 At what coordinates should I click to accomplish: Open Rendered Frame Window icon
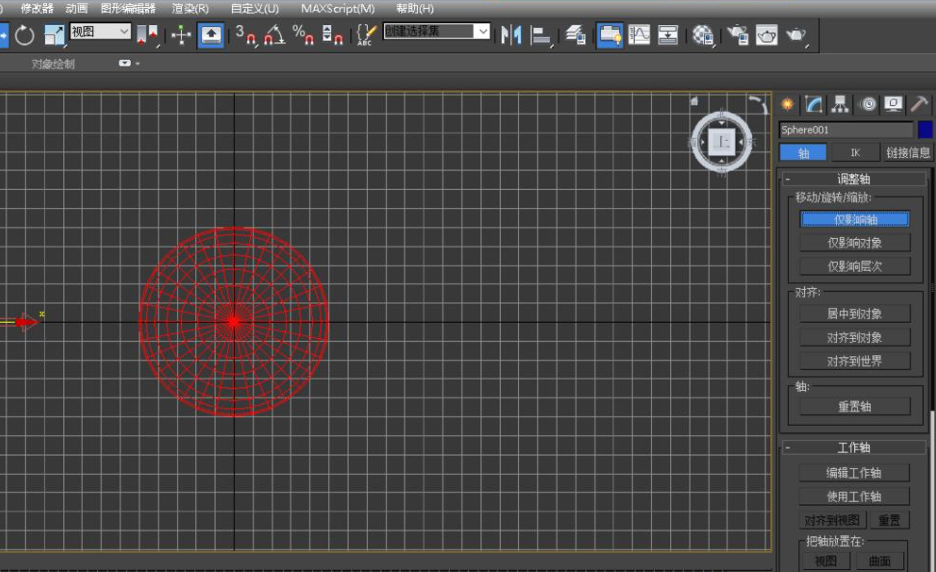tap(766, 35)
